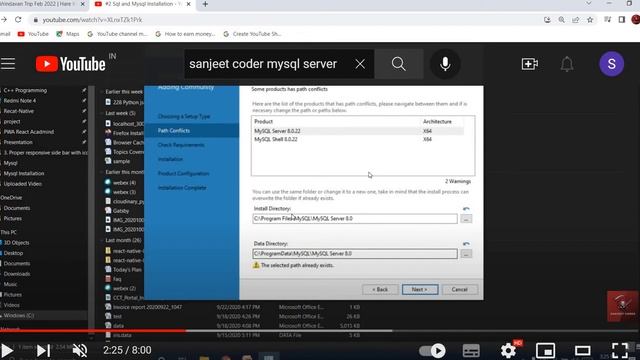This screenshot has width=640, height=360.
Task: Play the paused video
Action: point(7,350)
